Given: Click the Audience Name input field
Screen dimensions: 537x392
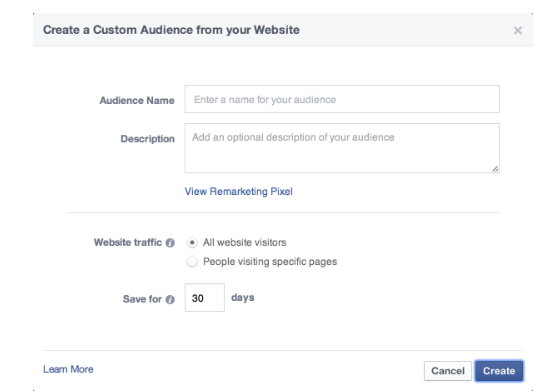Looking at the screenshot, I should [x=342, y=99].
